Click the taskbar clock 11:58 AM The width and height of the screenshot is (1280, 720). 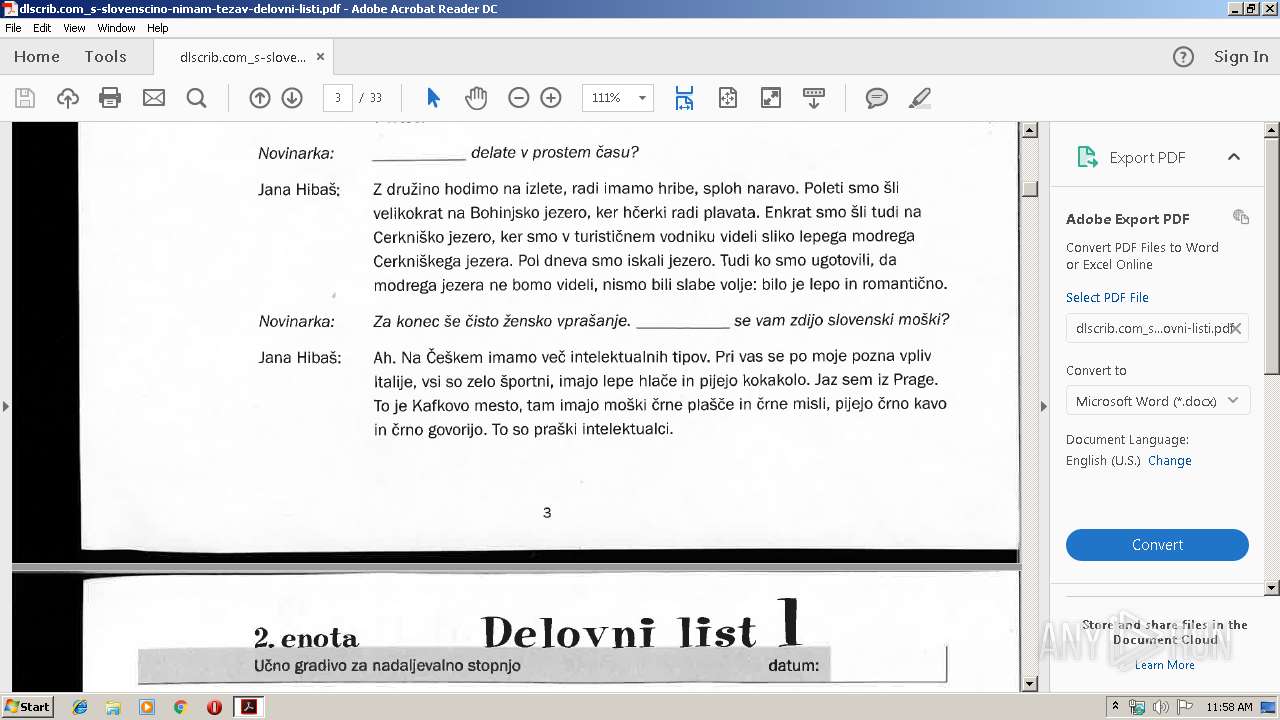click(1229, 707)
